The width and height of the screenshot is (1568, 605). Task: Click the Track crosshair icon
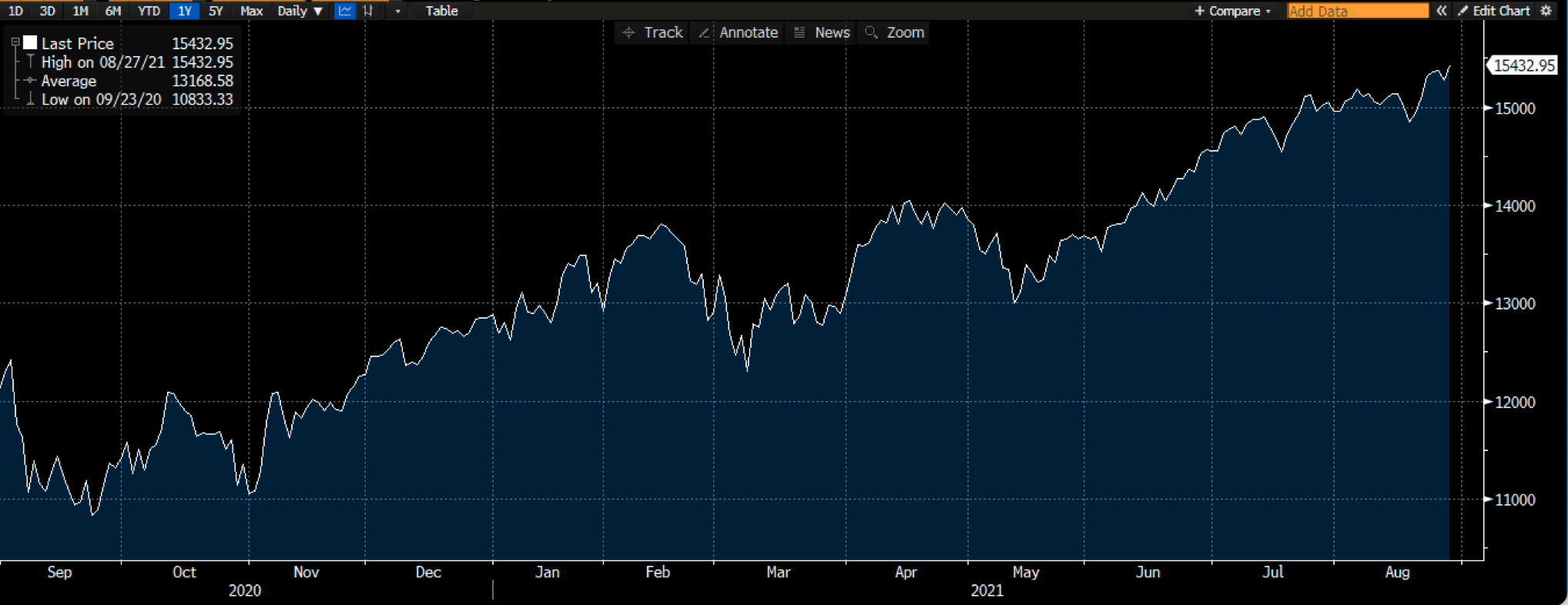click(628, 32)
